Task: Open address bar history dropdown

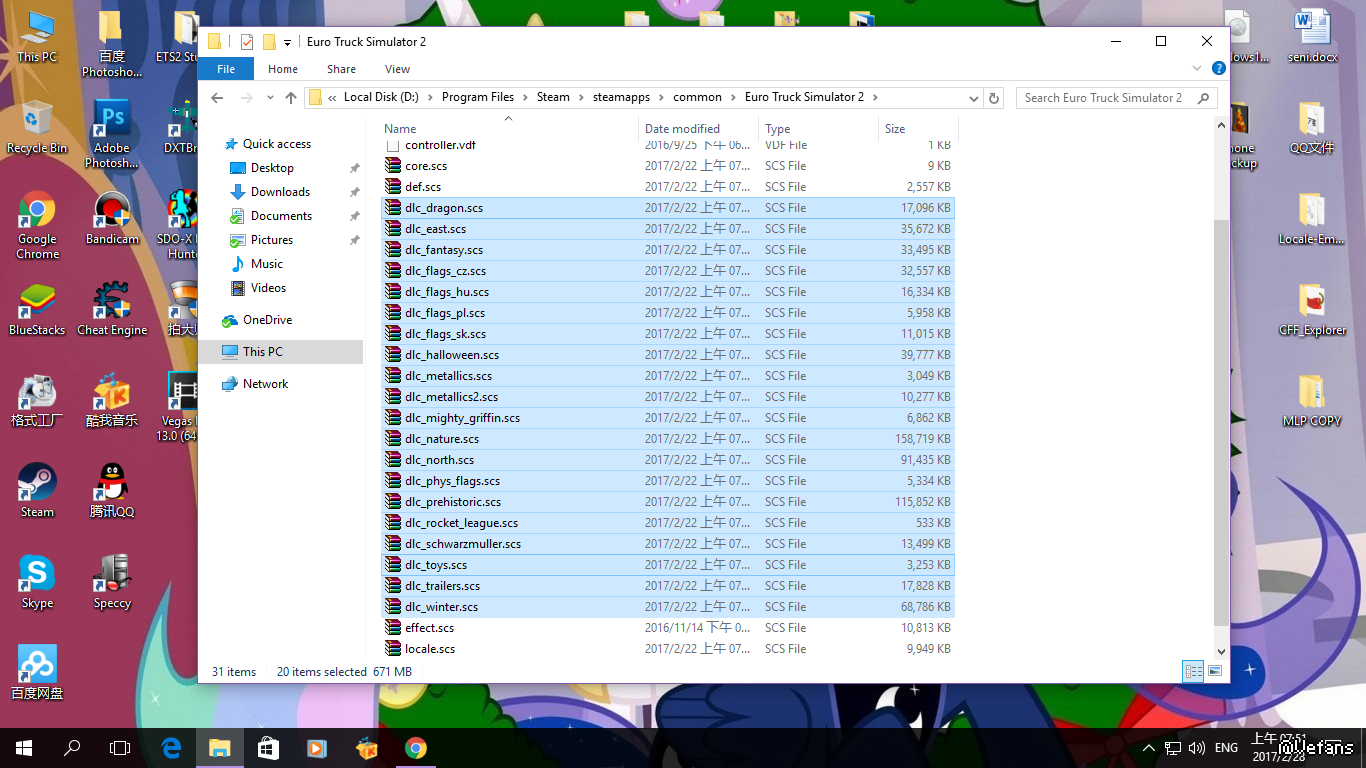Action: [x=974, y=98]
